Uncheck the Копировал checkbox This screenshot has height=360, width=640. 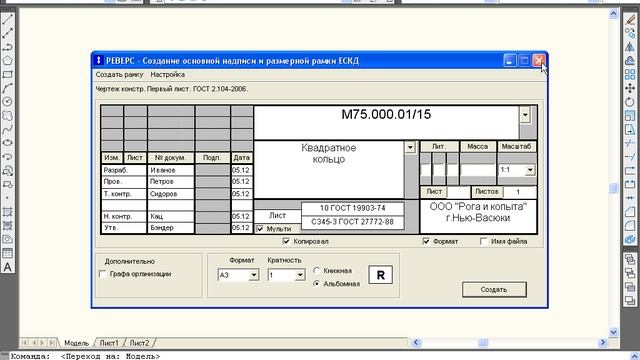[x=286, y=241]
